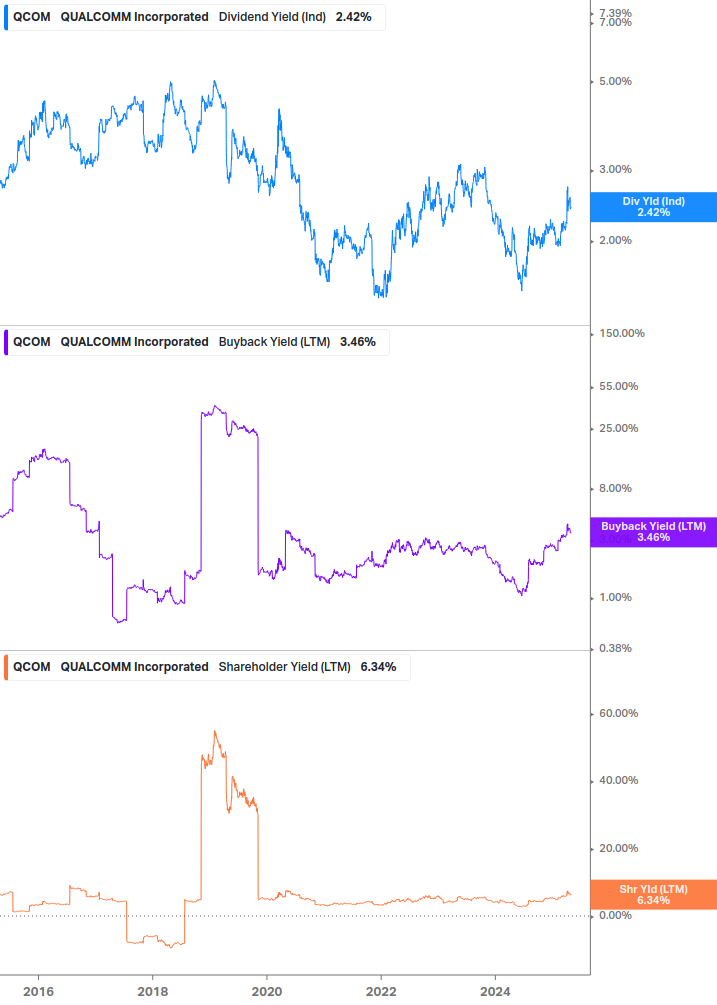Click the 40.00% tick on shareholder axis
717x1005 pixels.
coord(618,781)
